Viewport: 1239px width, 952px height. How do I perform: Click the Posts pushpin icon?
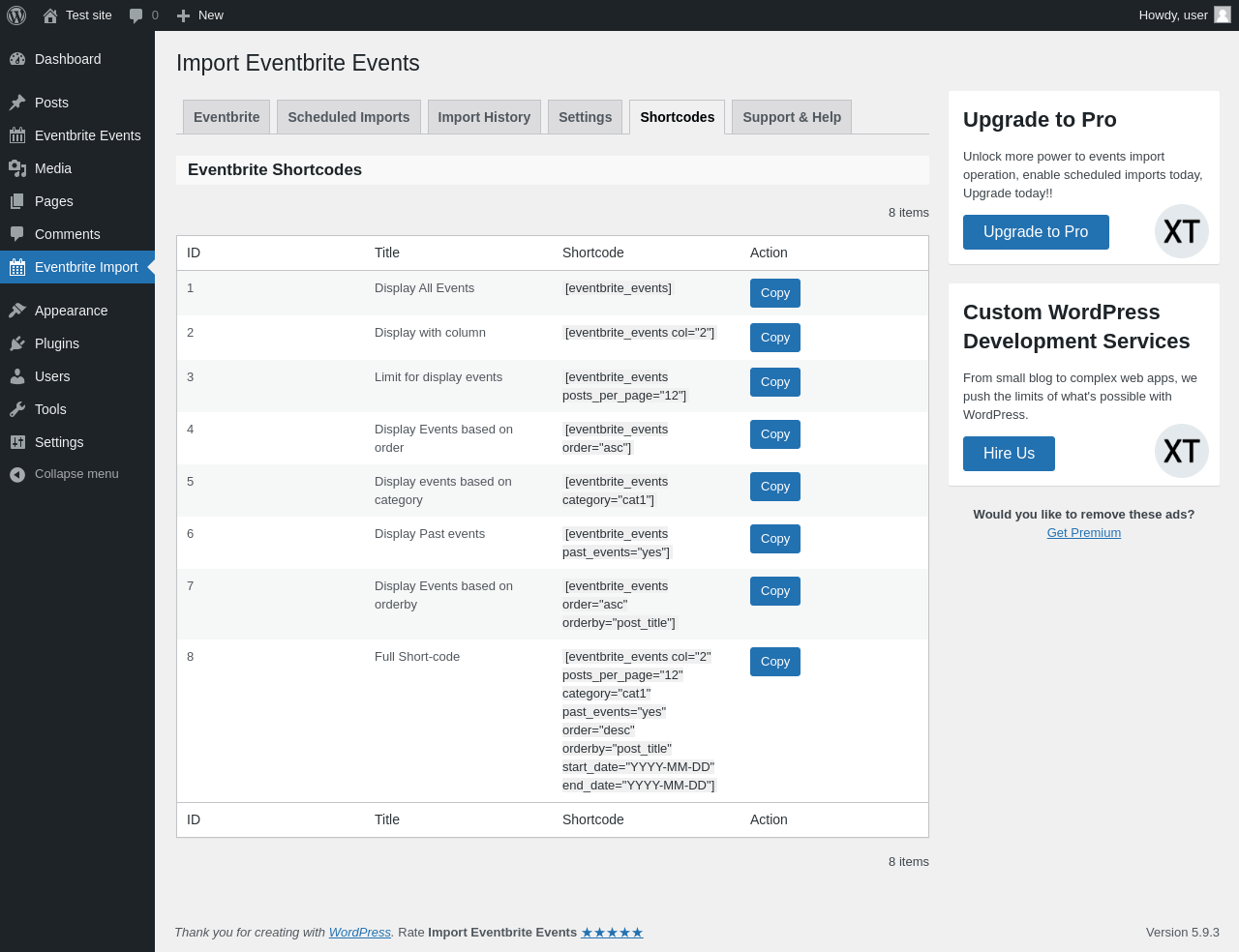click(17, 103)
